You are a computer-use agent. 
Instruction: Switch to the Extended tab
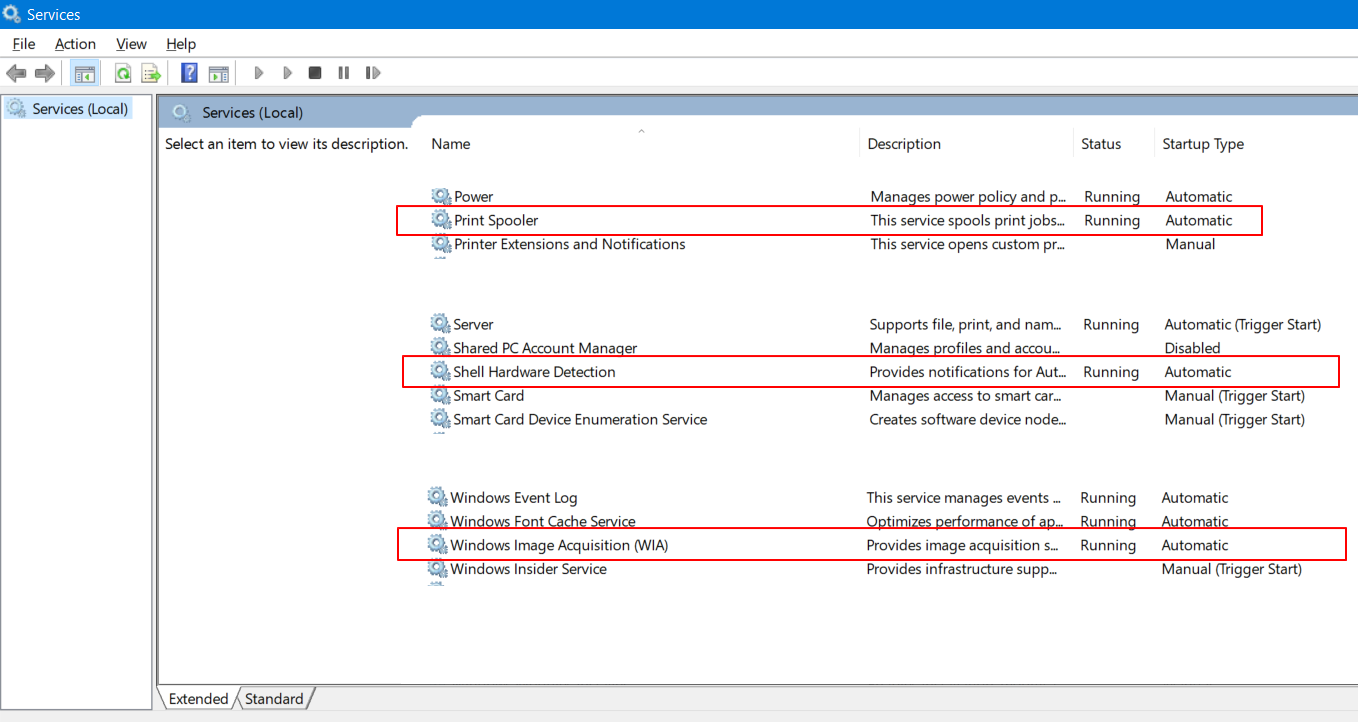click(198, 699)
